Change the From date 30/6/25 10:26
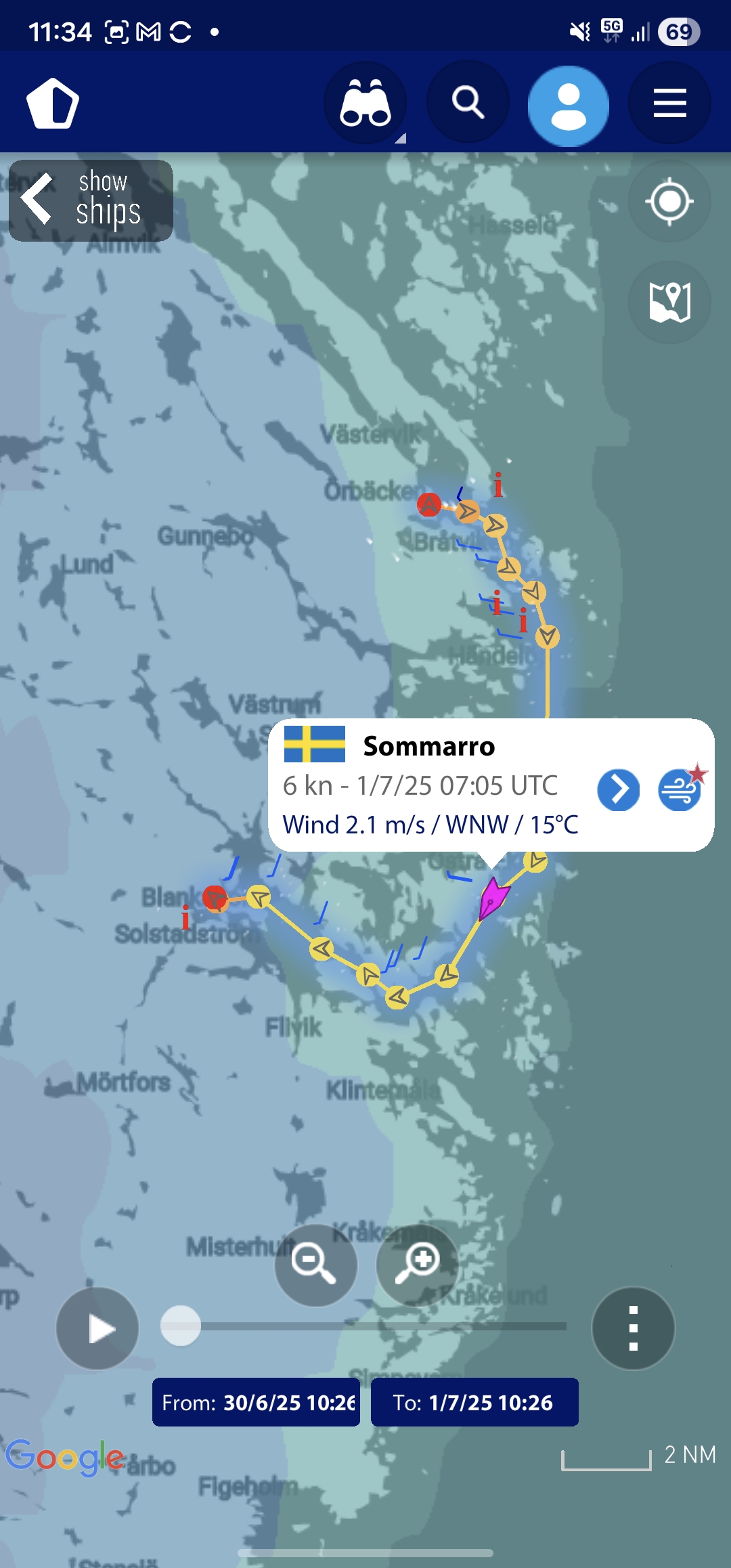 (256, 1402)
